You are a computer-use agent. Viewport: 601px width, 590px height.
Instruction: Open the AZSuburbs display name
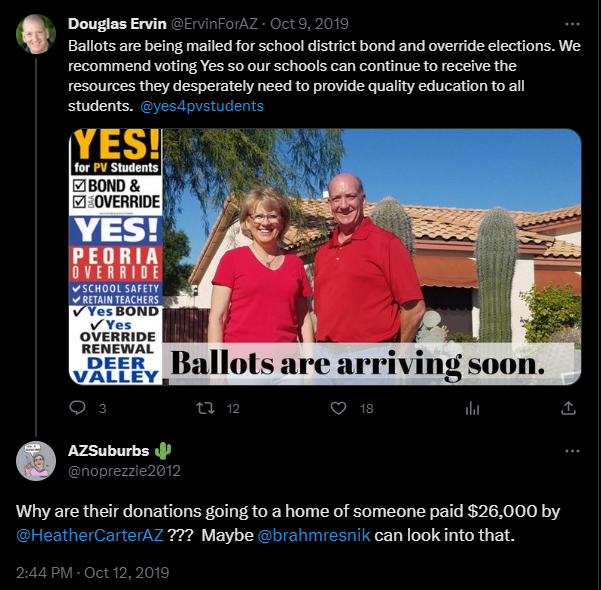click(108, 451)
